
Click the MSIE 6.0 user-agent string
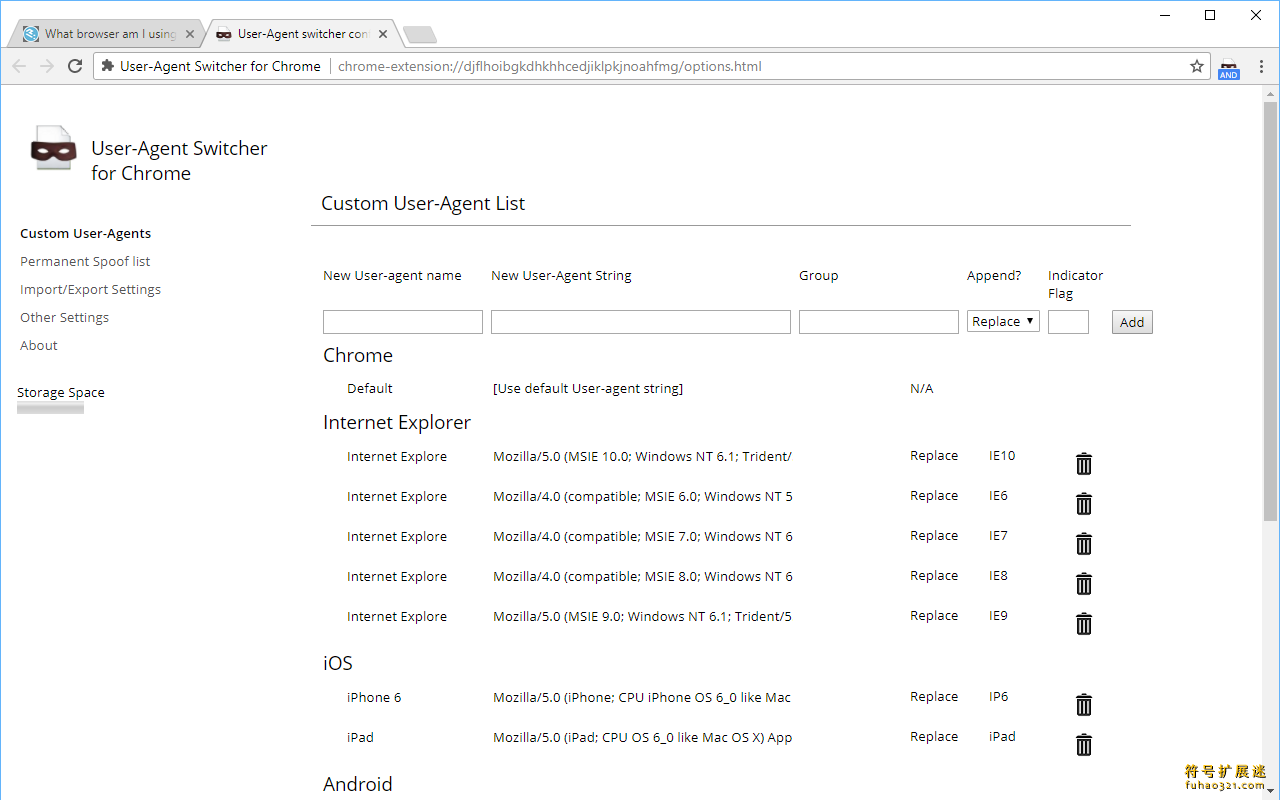pos(643,496)
